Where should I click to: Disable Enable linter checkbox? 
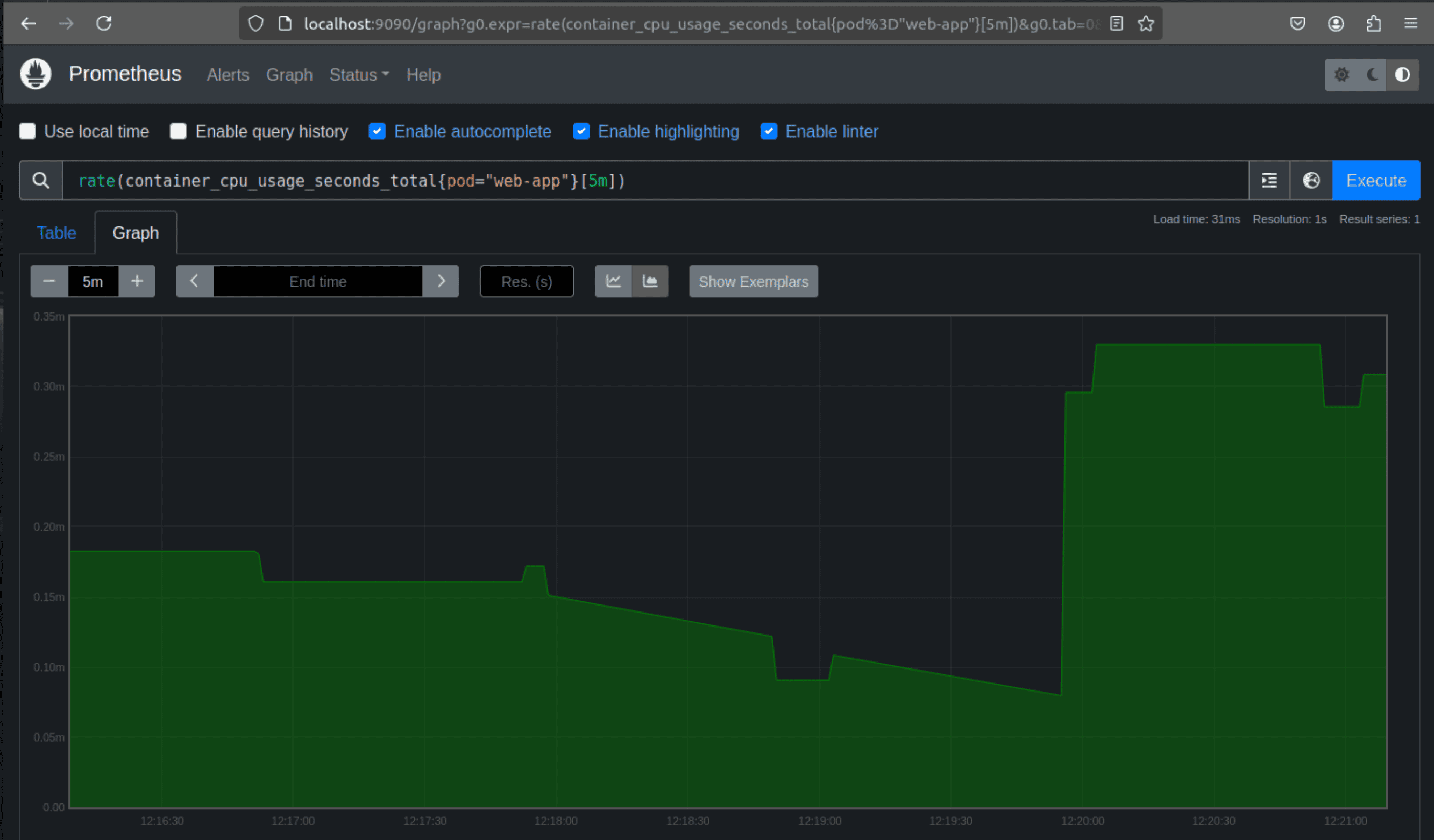click(x=769, y=131)
